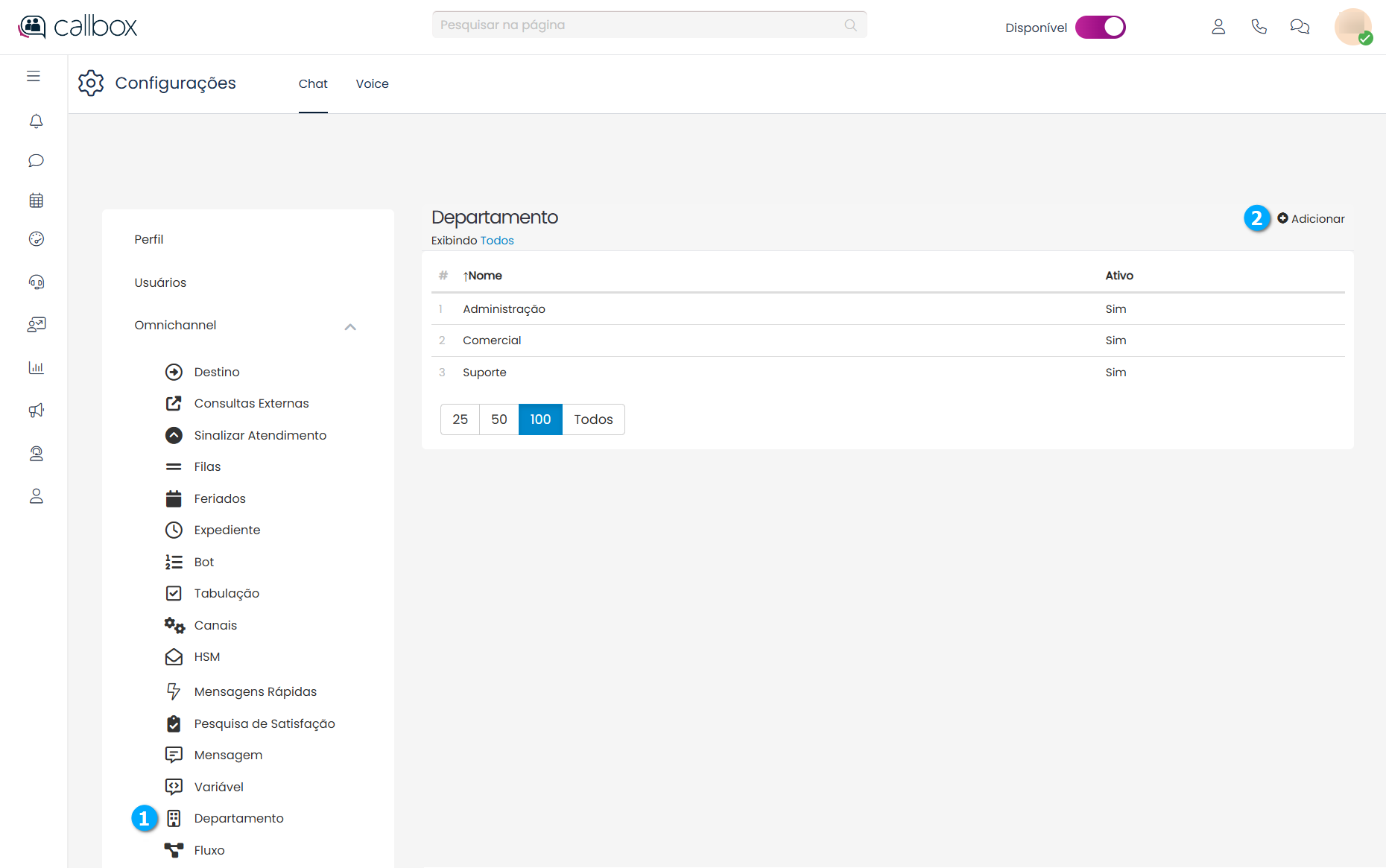Open the hamburger menu icon

34,76
